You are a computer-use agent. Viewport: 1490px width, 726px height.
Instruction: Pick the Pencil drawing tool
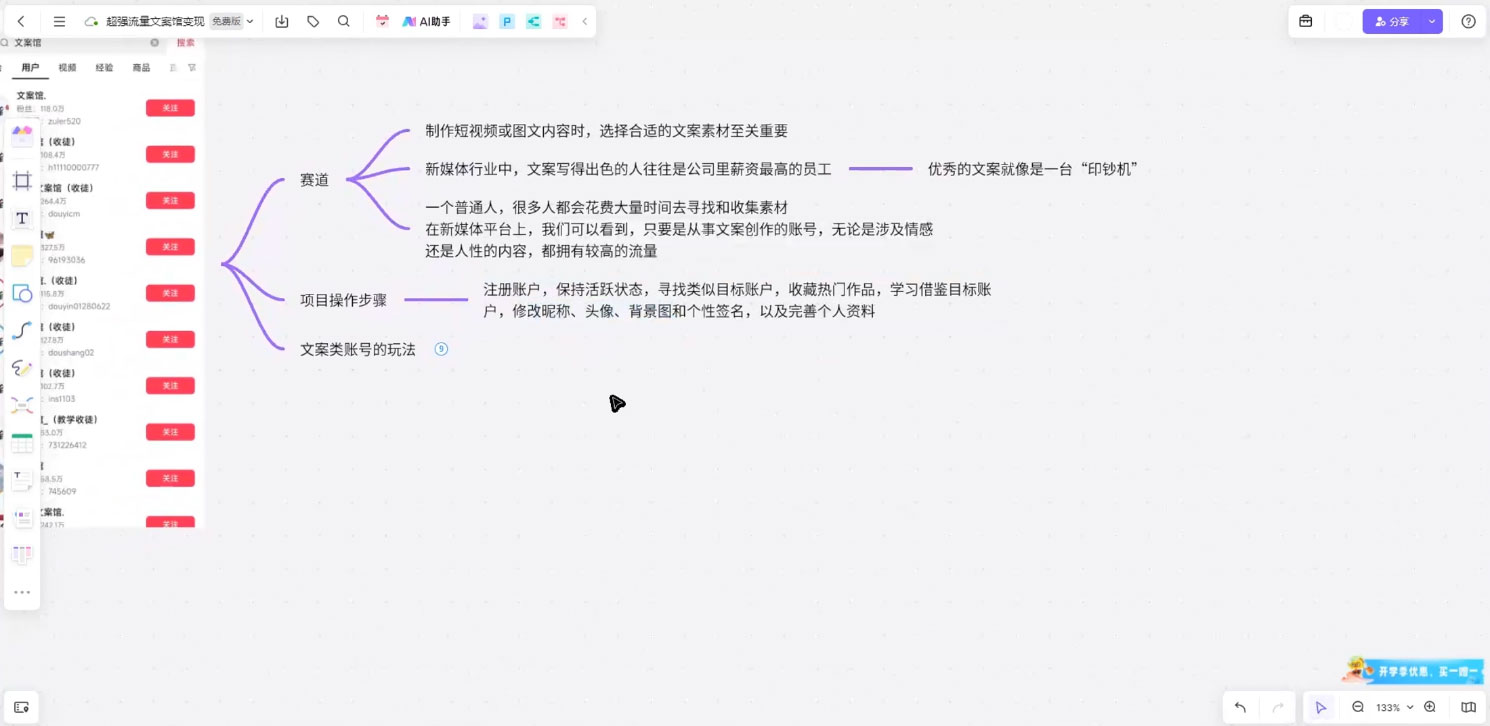pyautogui.click(x=22, y=368)
